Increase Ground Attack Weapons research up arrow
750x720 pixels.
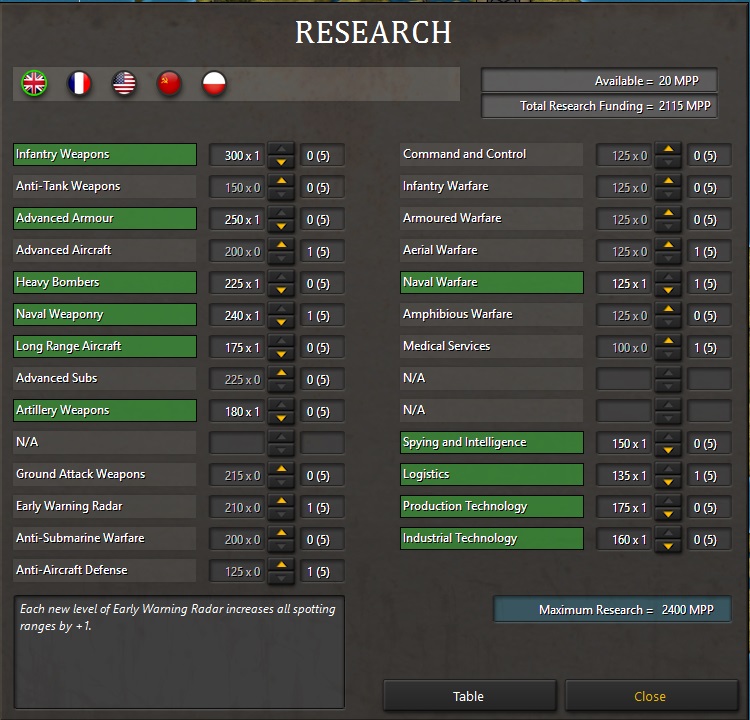(281, 468)
